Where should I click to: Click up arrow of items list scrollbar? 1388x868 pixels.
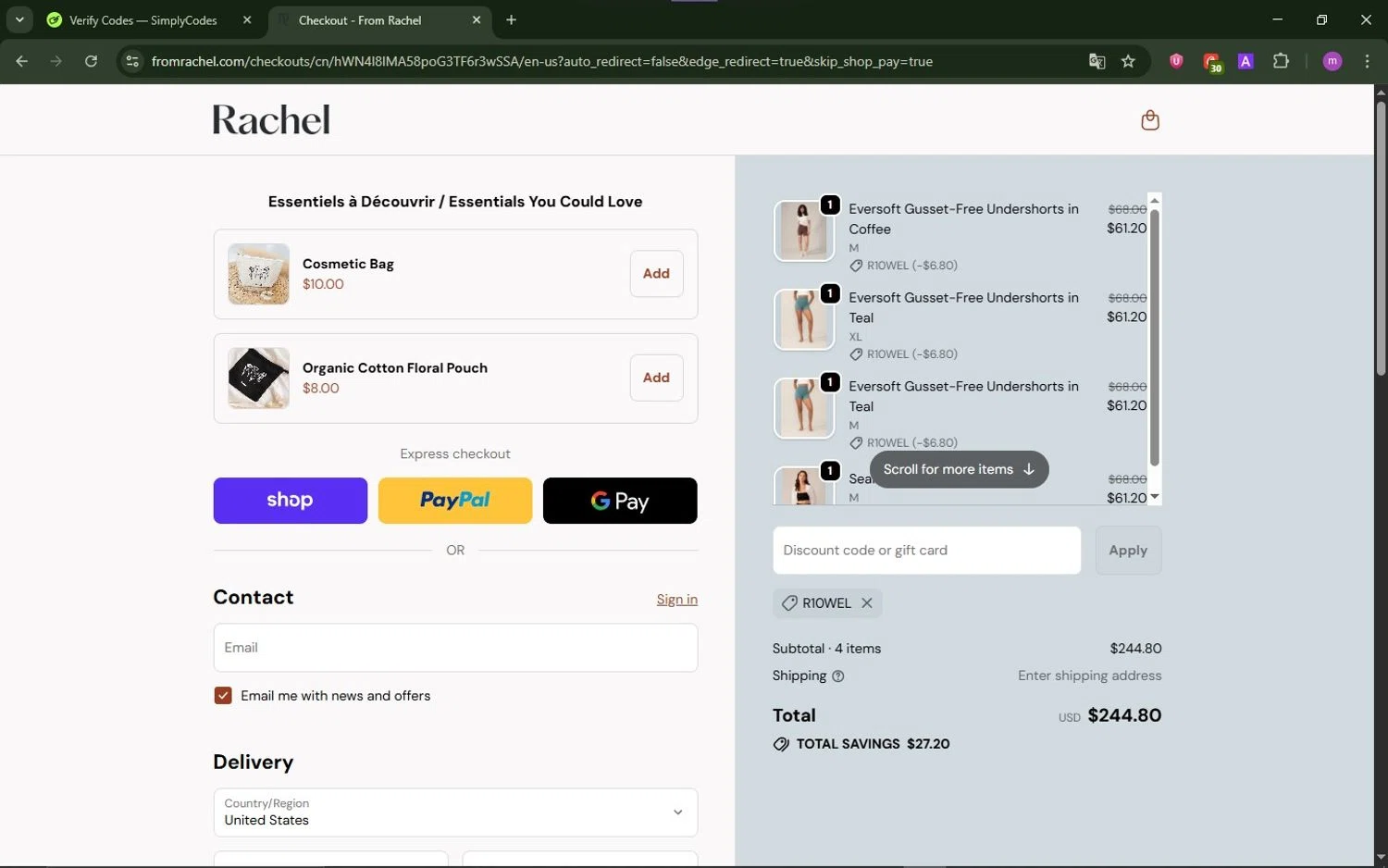pos(1154,200)
